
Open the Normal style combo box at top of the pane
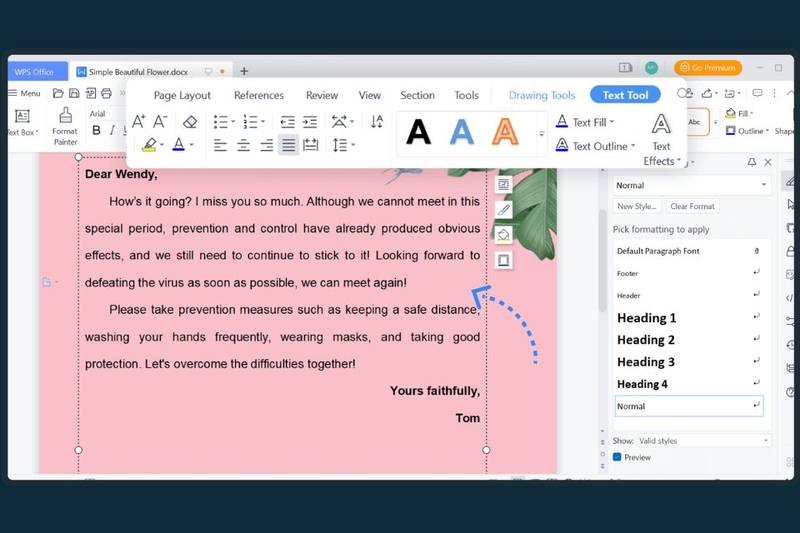click(x=691, y=185)
